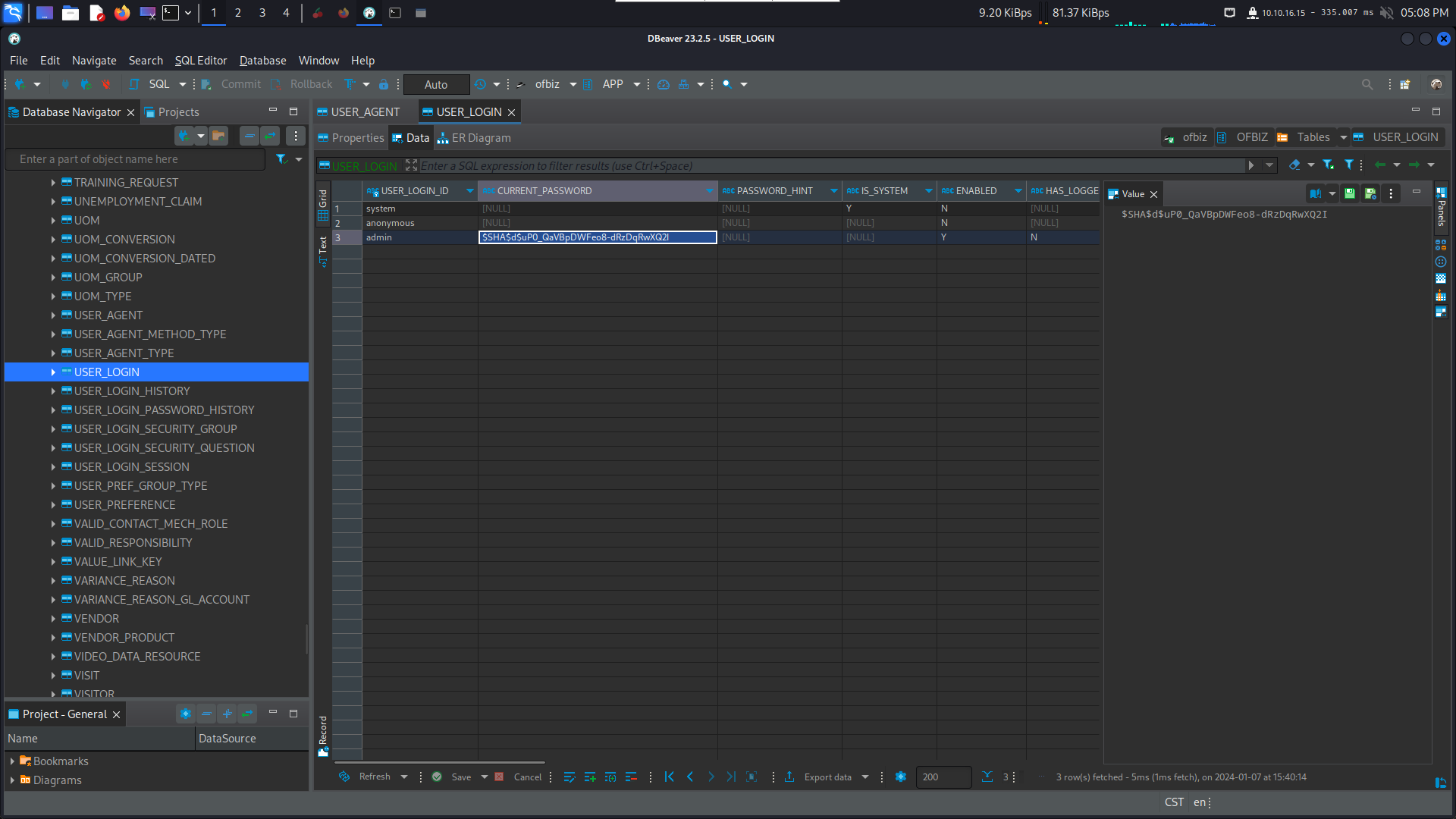This screenshot has width=1456, height=819.
Task: Expand the USER_LOGIN_HISTORY tree node
Action: [53, 391]
